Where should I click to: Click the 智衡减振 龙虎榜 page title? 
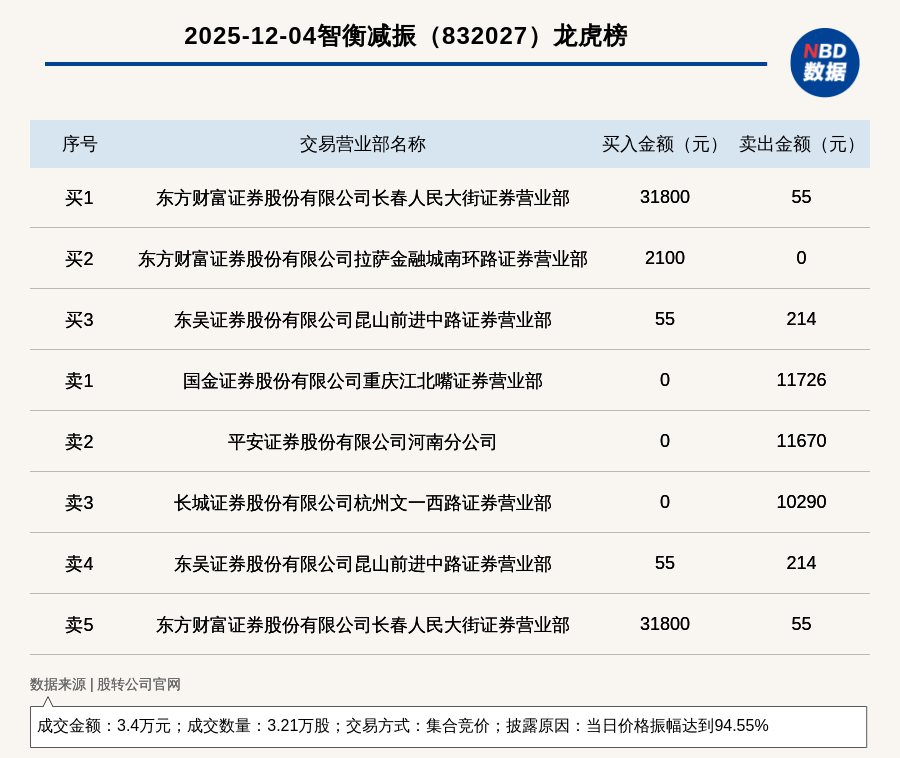pos(405,36)
